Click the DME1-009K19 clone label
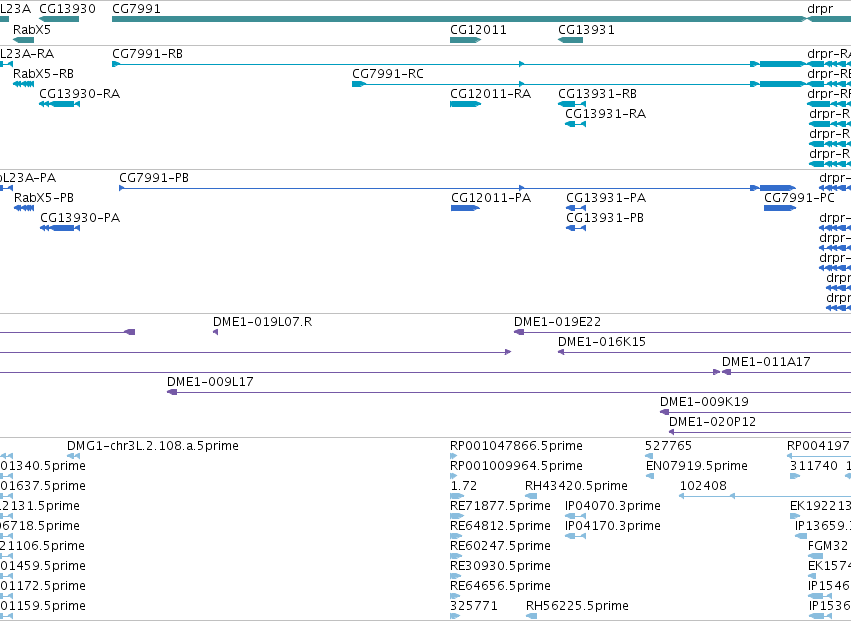Image resolution: width=851 pixels, height=621 pixels. pyautogui.click(x=704, y=402)
